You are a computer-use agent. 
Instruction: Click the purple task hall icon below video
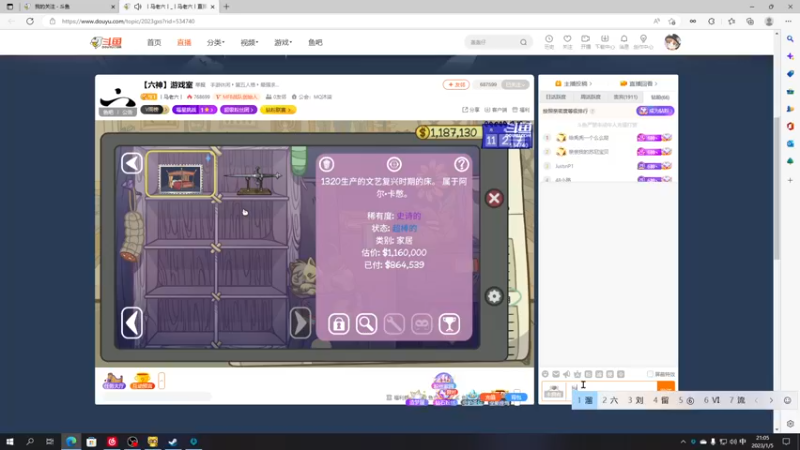114,381
